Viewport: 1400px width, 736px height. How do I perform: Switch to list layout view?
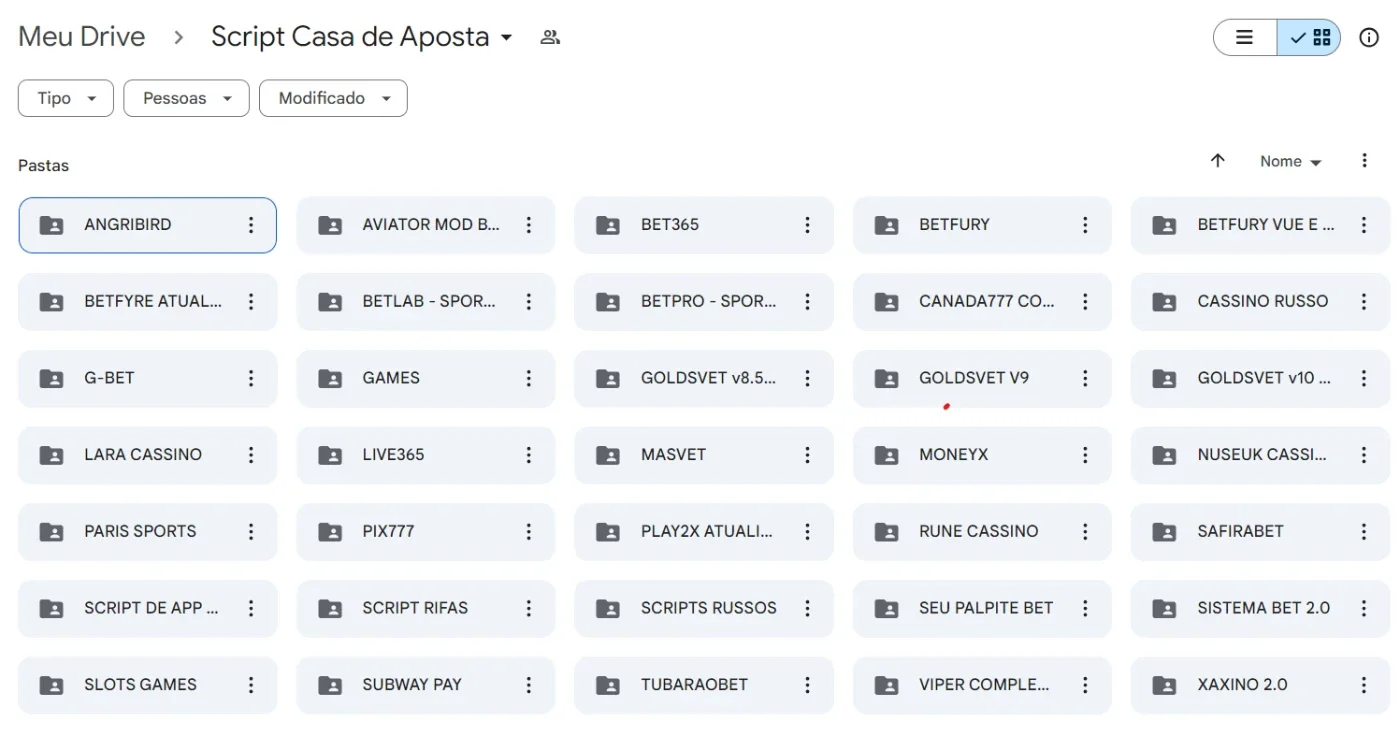(x=1245, y=38)
